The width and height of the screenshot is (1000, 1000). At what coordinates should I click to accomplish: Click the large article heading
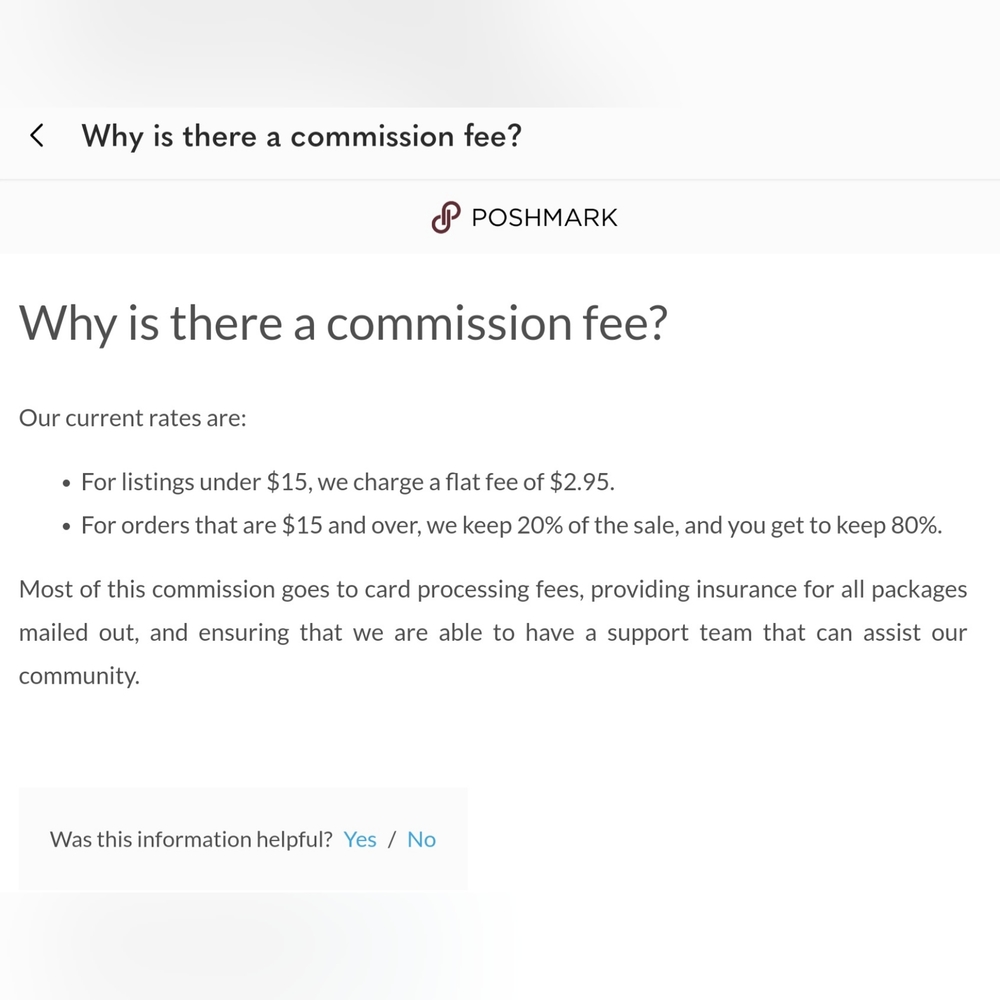click(x=343, y=323)
